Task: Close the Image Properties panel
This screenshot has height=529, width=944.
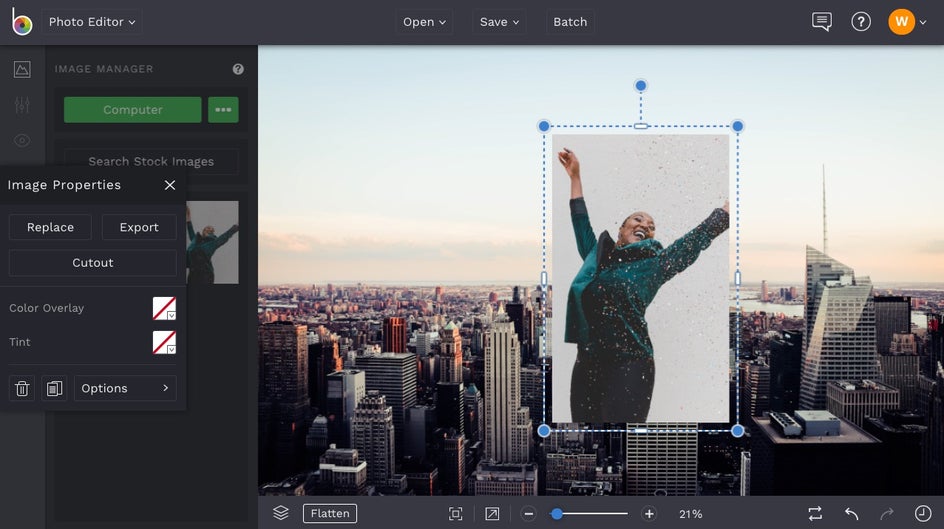Action: tap(170, 185)
